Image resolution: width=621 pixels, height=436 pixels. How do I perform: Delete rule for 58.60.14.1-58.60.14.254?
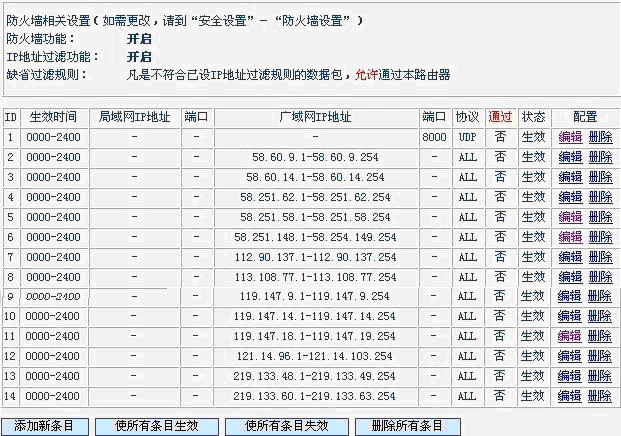click(x=600, y=177)
